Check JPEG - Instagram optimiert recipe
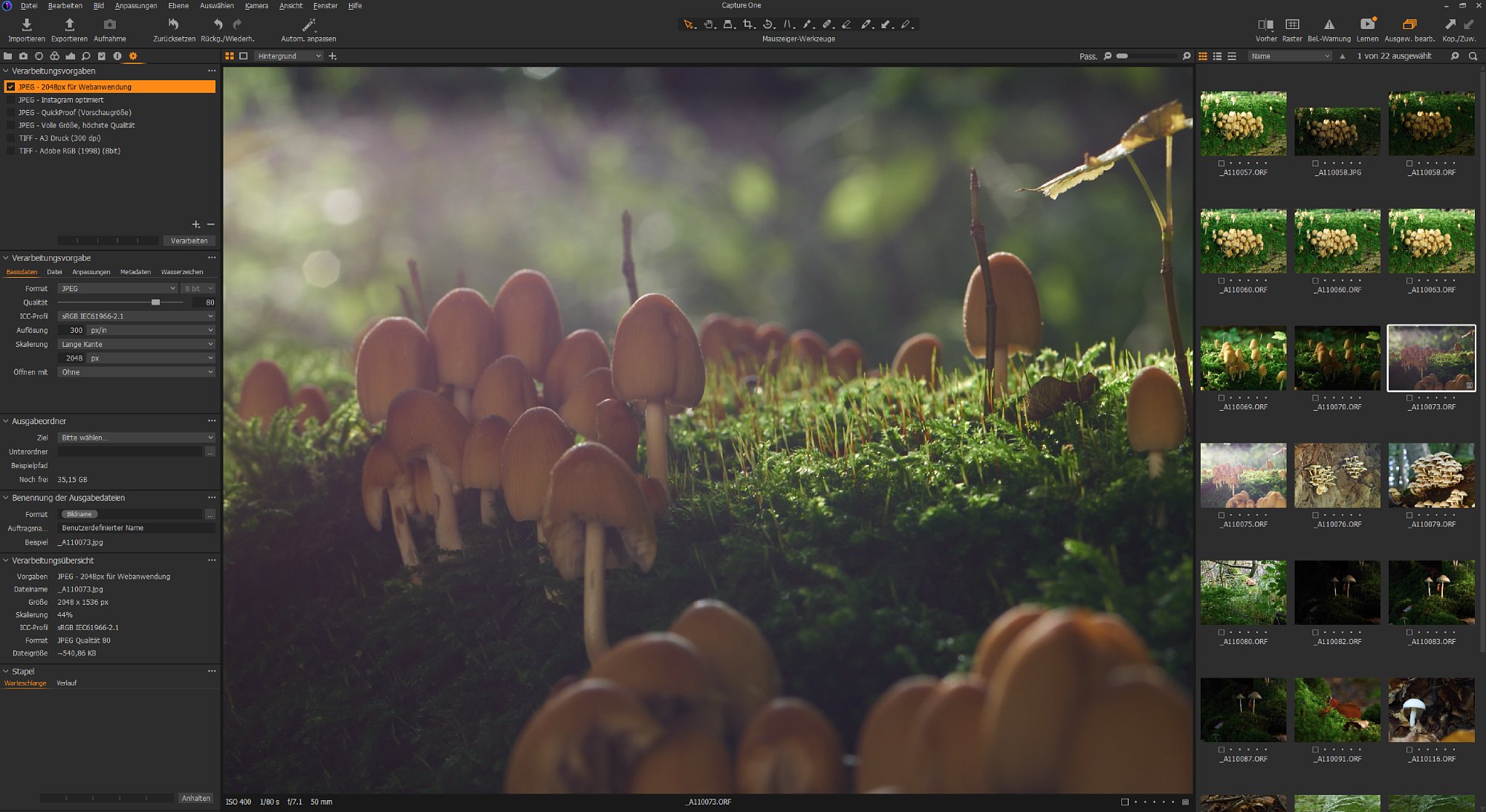This screenshot has width=1486, height=812. pyautogui.click(x=10, y=100)
